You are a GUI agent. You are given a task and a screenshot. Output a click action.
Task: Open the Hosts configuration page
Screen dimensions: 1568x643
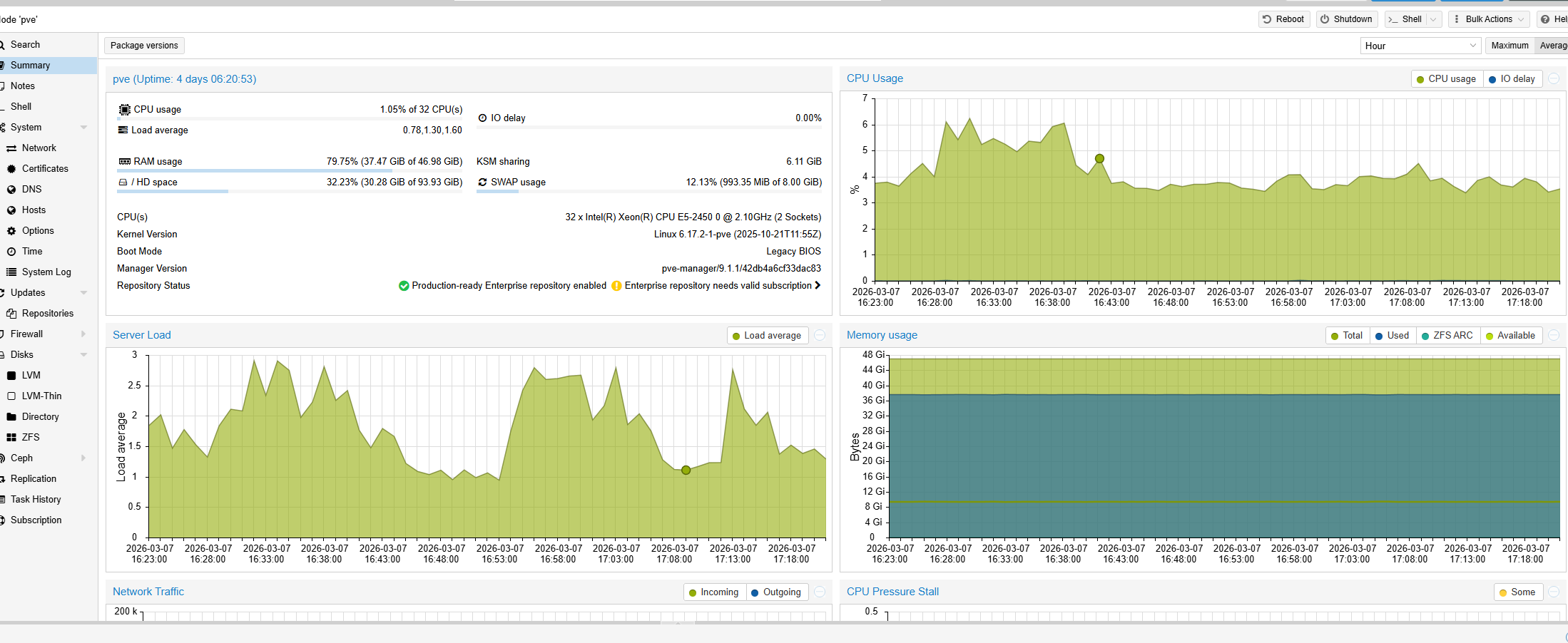34,210
